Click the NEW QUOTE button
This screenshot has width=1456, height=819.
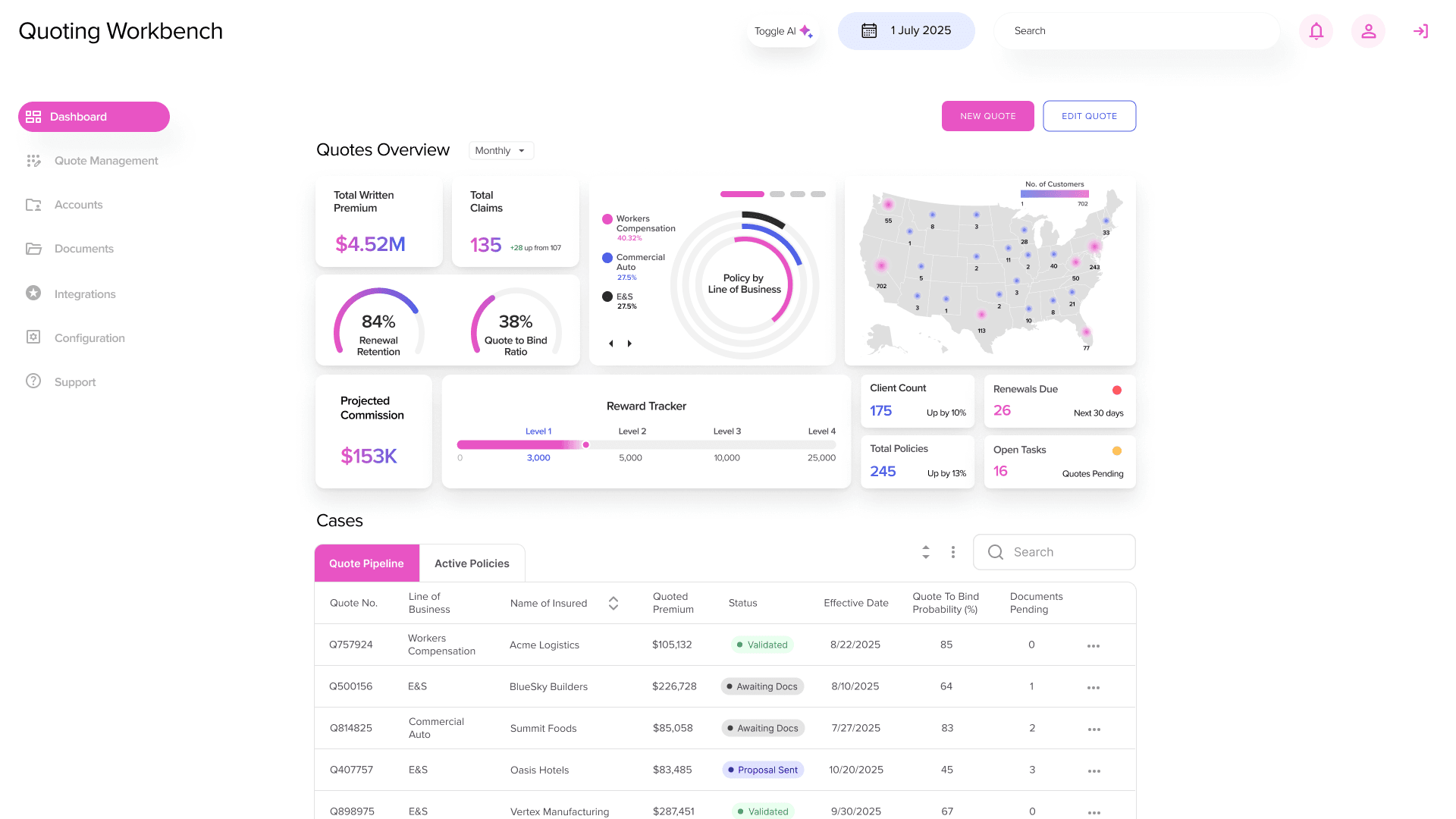pyautogui.click(x=987, y=116)
